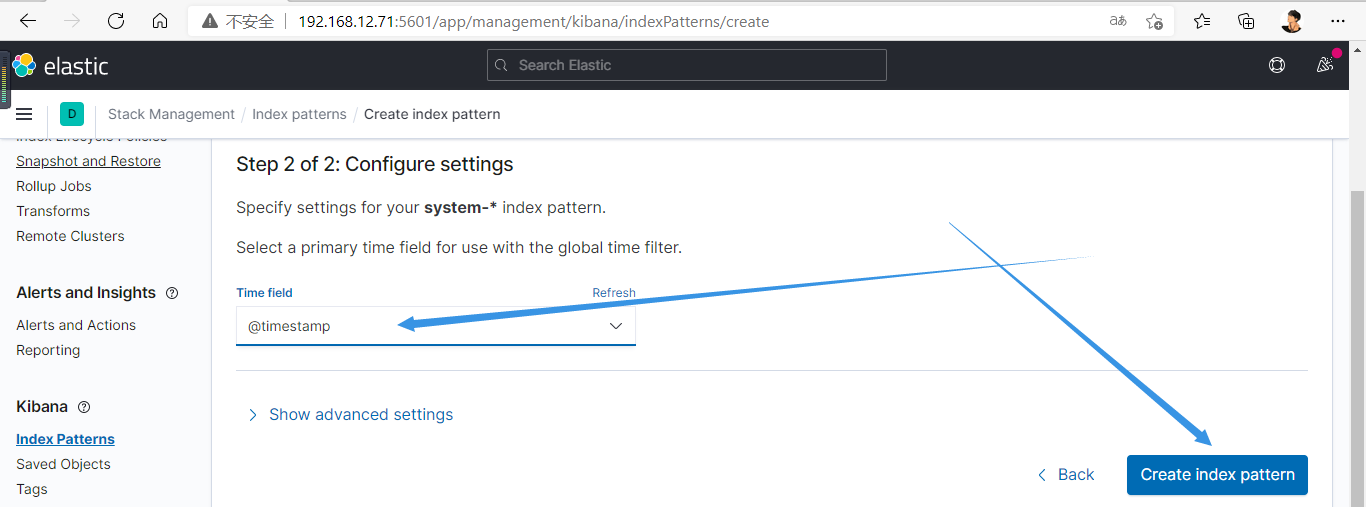The width and height of the screenshot is (1366, 507).
Task: Open Index Patterns in sidebar
Action: click(x=65, y=439)
